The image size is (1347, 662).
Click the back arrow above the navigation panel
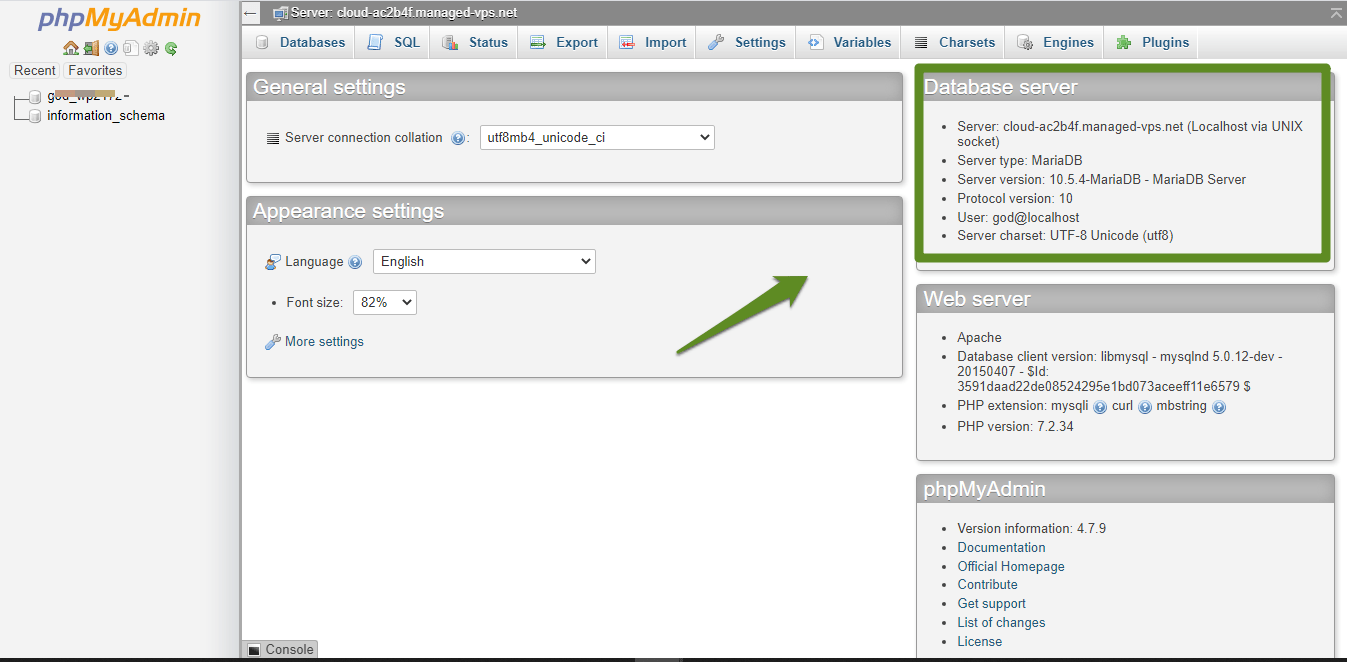click(x=250, y=13)
